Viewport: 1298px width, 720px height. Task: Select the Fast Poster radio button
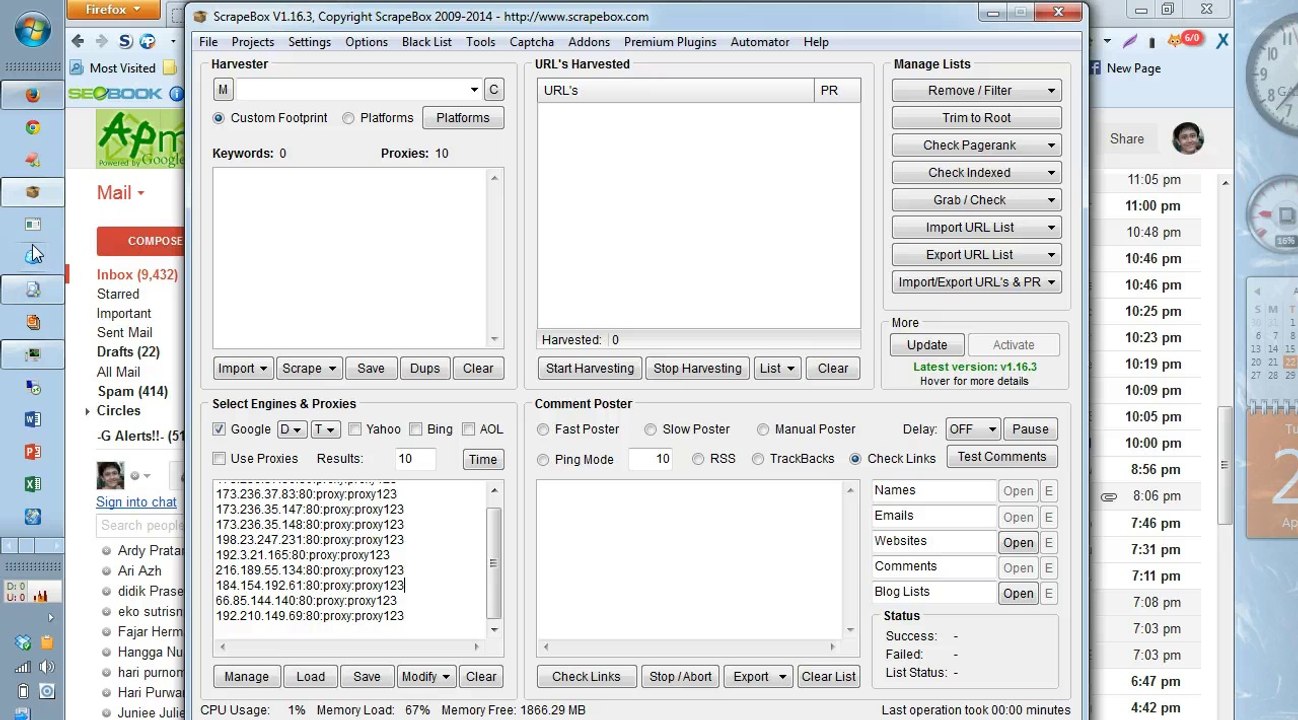543,430
